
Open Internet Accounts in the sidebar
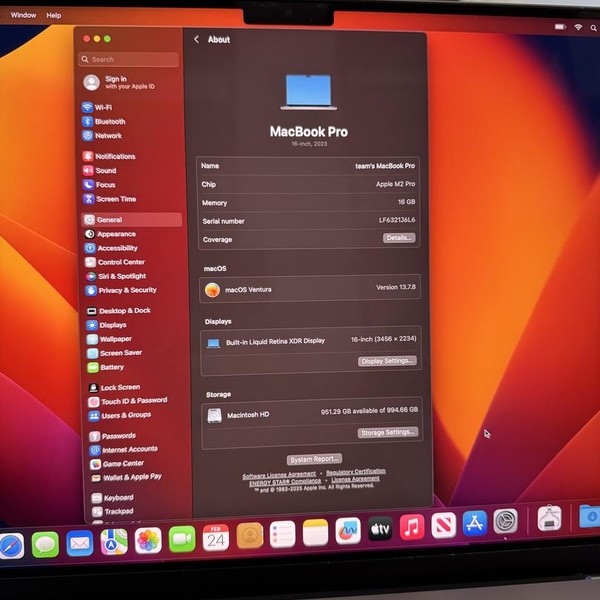pos(124,450)
